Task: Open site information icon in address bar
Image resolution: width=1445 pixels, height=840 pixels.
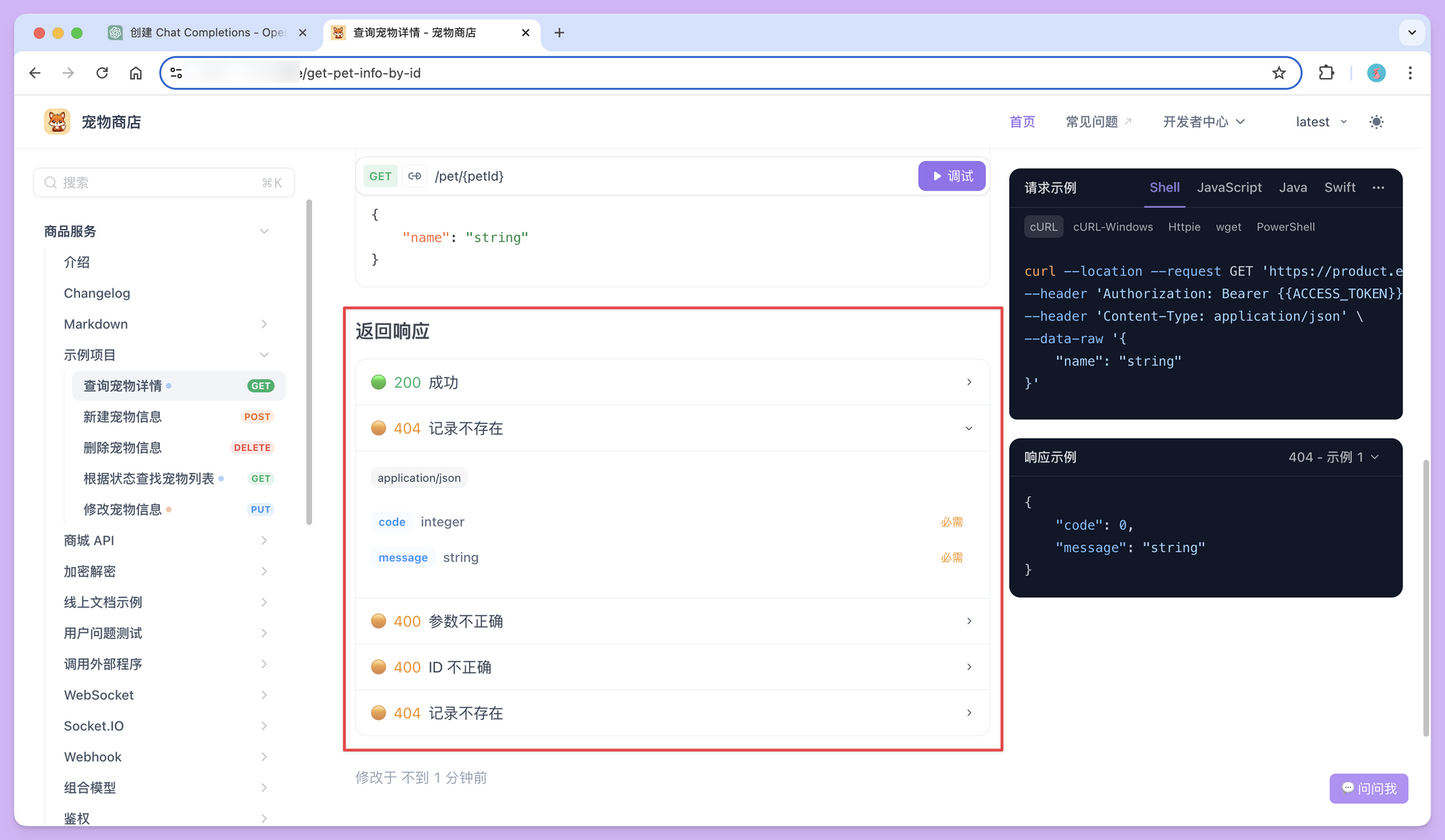Action: (176, 73)
